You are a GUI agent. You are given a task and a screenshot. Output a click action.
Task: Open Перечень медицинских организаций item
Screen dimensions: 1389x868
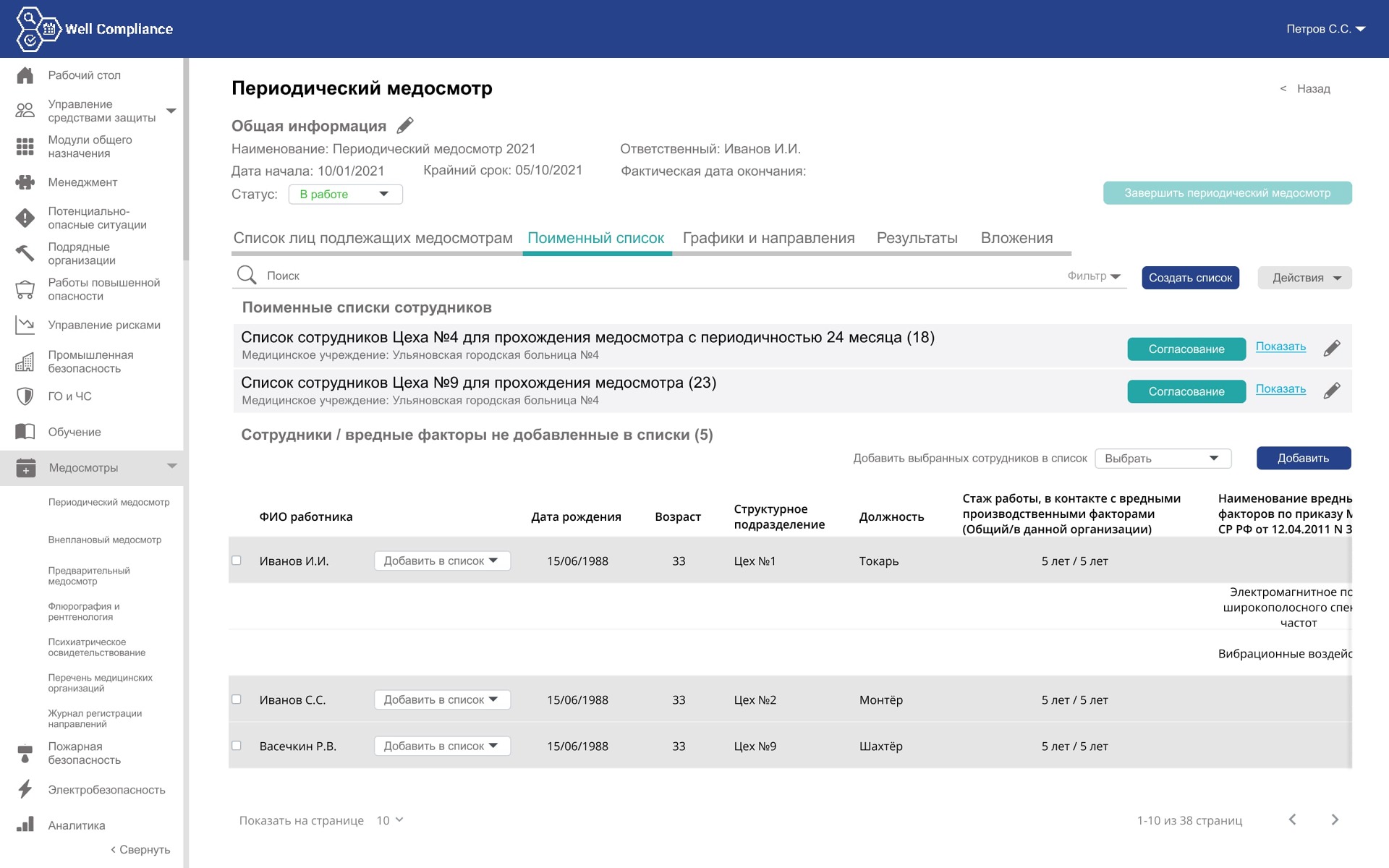coord(101,683)
